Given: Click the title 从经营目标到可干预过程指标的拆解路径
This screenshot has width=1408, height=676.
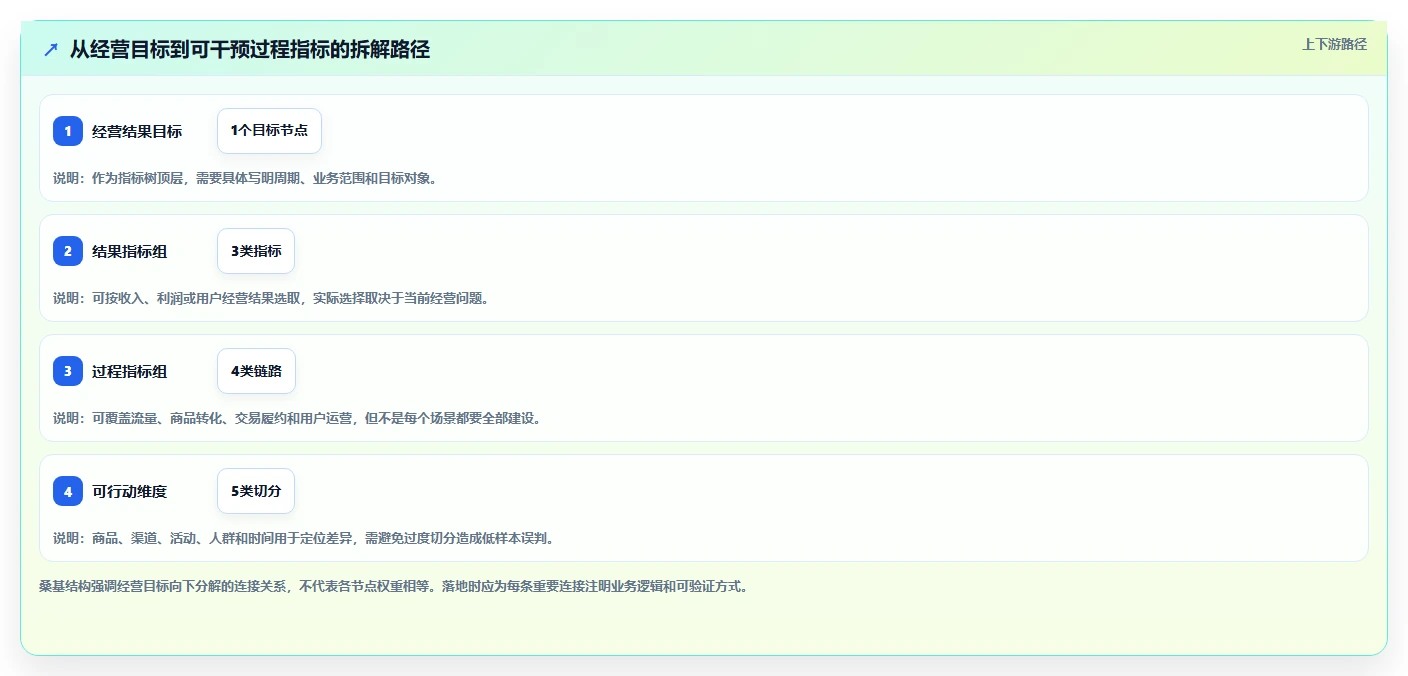Looking at the screenshot, I should [250, 49].
